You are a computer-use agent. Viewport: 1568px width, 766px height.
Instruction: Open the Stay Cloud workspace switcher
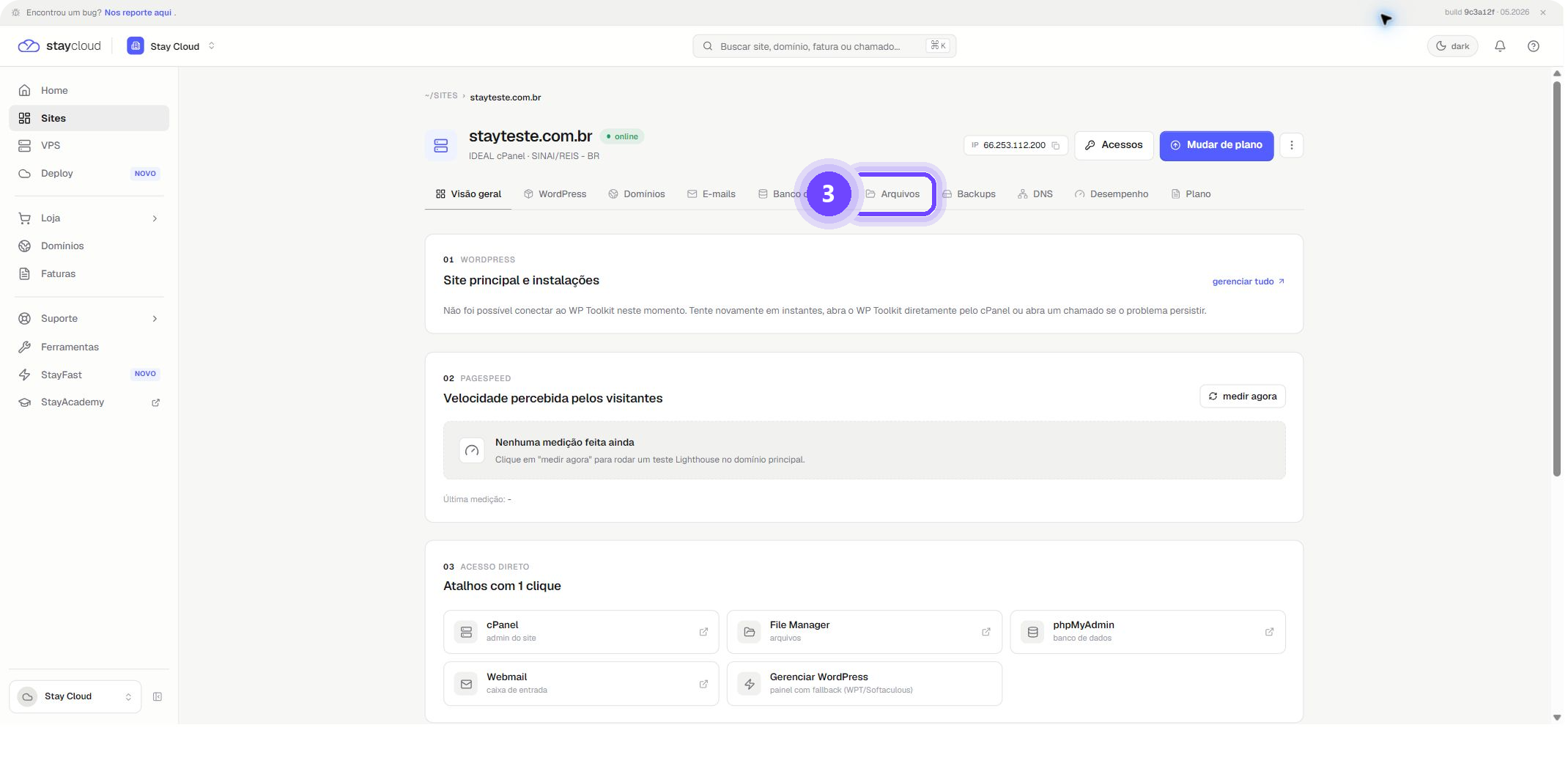click(171, 46)
